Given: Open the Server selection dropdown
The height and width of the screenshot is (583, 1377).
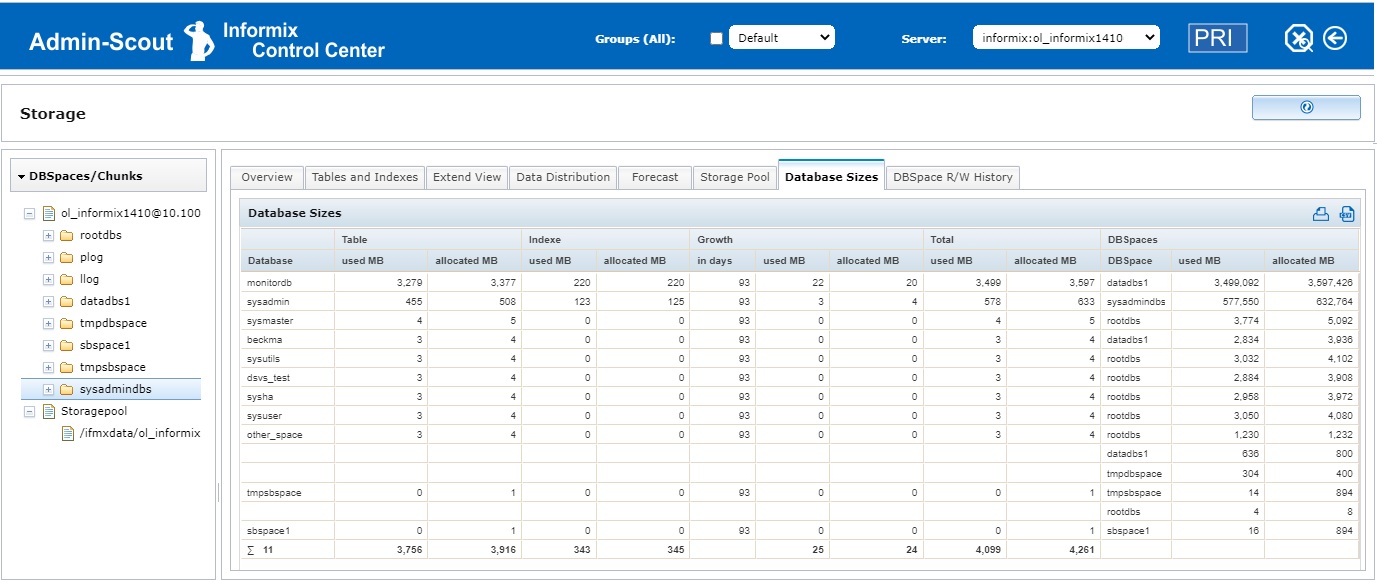Looking at the screenshot, I should (x=1066, y=38).
